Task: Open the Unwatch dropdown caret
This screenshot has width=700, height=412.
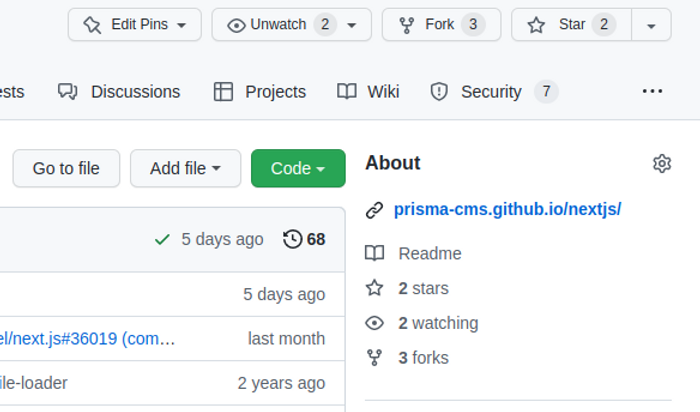Action: 352,25
